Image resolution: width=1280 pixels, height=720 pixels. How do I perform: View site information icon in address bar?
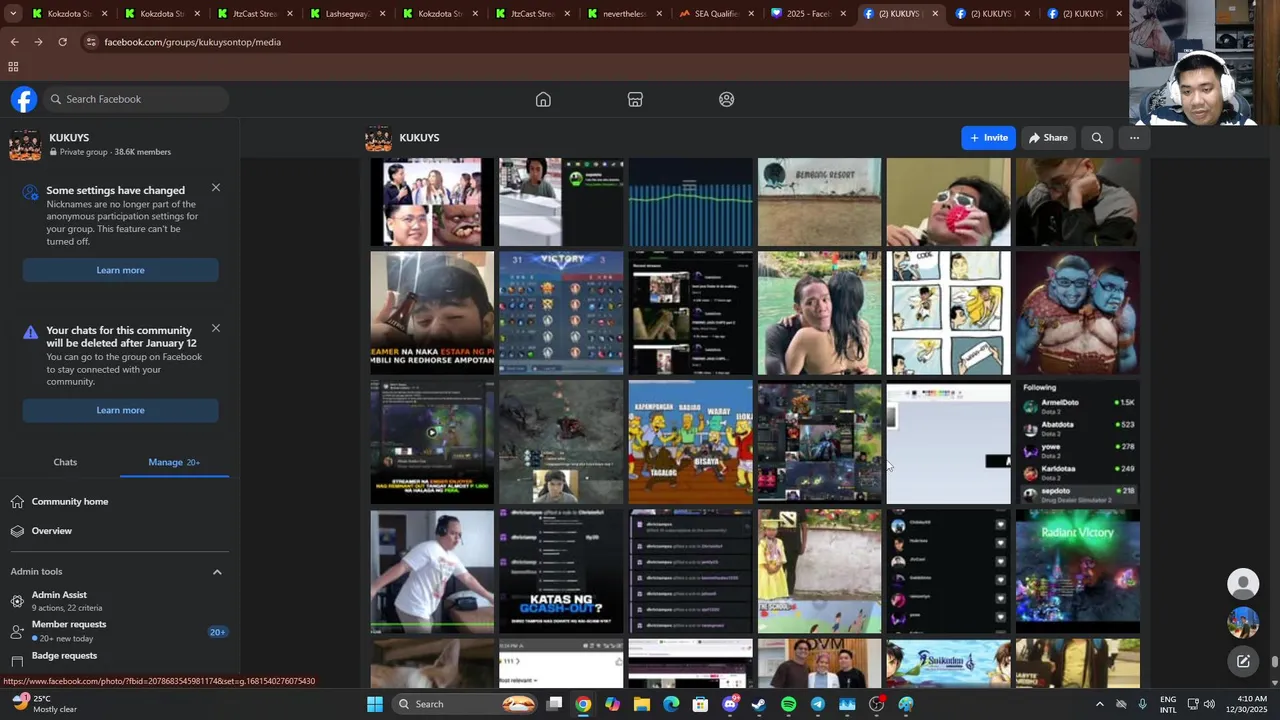pyautogui.click(x=91, y=42)
